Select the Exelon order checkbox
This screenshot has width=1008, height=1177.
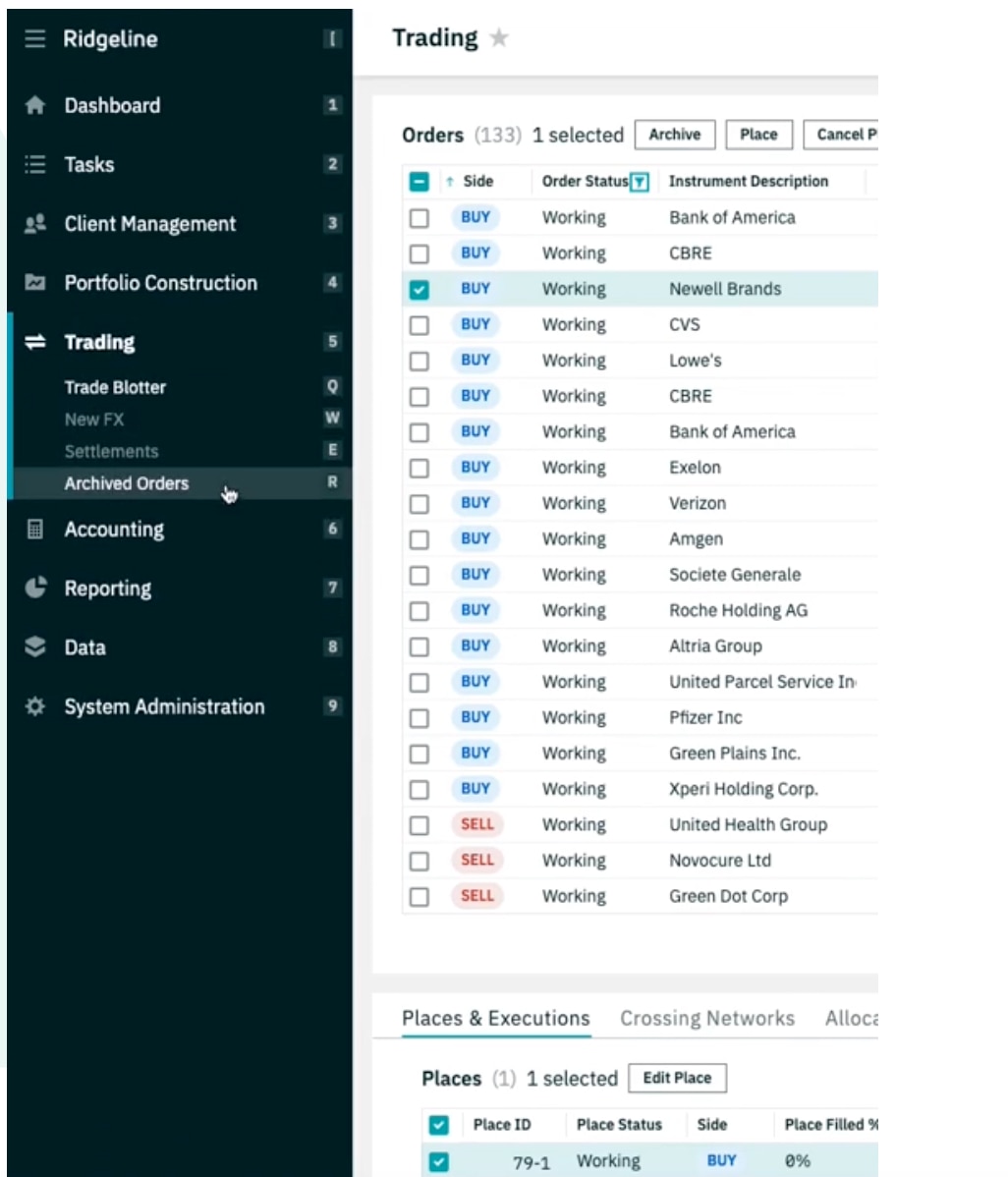tap(419, 468)
